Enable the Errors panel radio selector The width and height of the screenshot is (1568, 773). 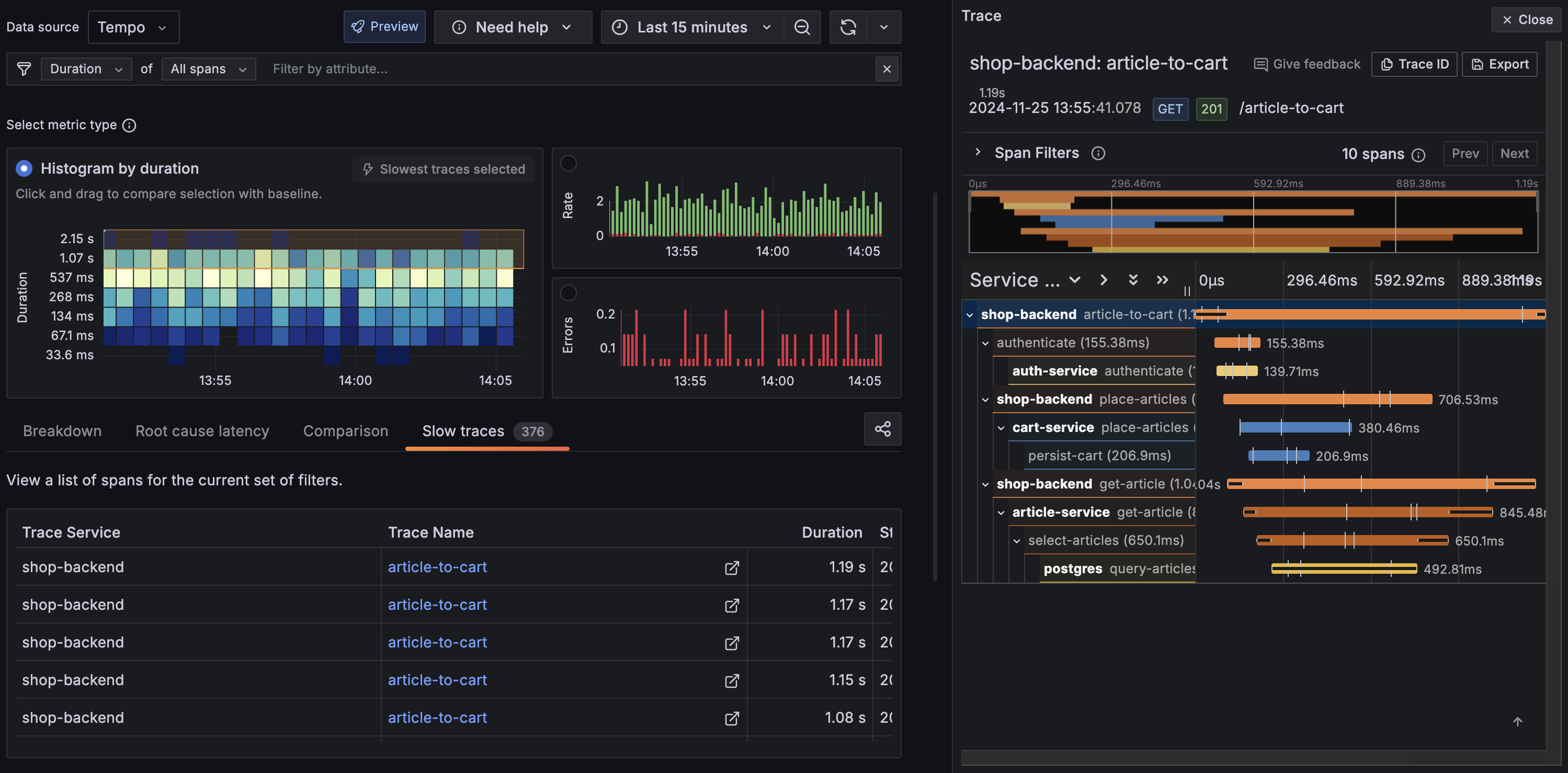569,293
